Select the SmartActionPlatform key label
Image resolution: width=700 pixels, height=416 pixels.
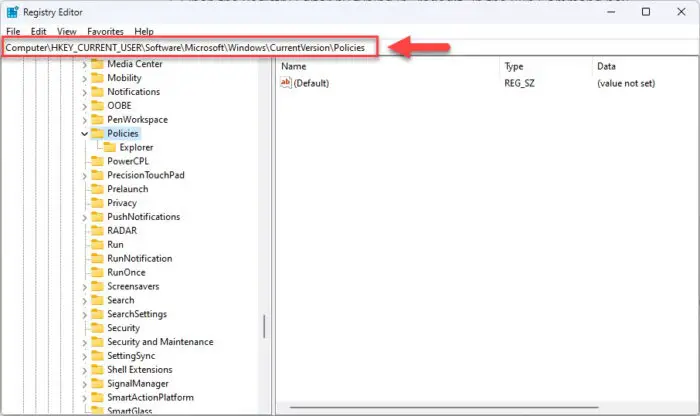pos(150,397)
